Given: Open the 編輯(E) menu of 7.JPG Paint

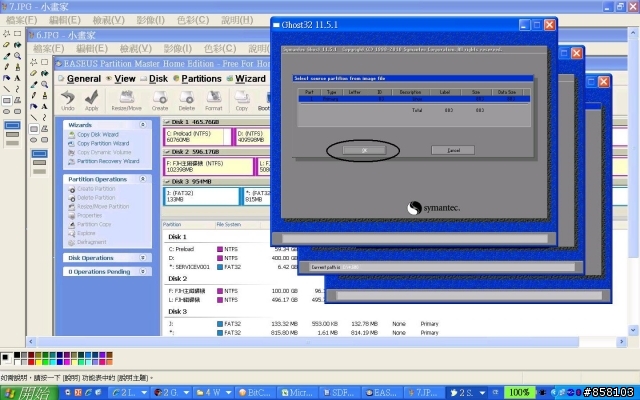Looking at the screenshot, I should 64,20.
